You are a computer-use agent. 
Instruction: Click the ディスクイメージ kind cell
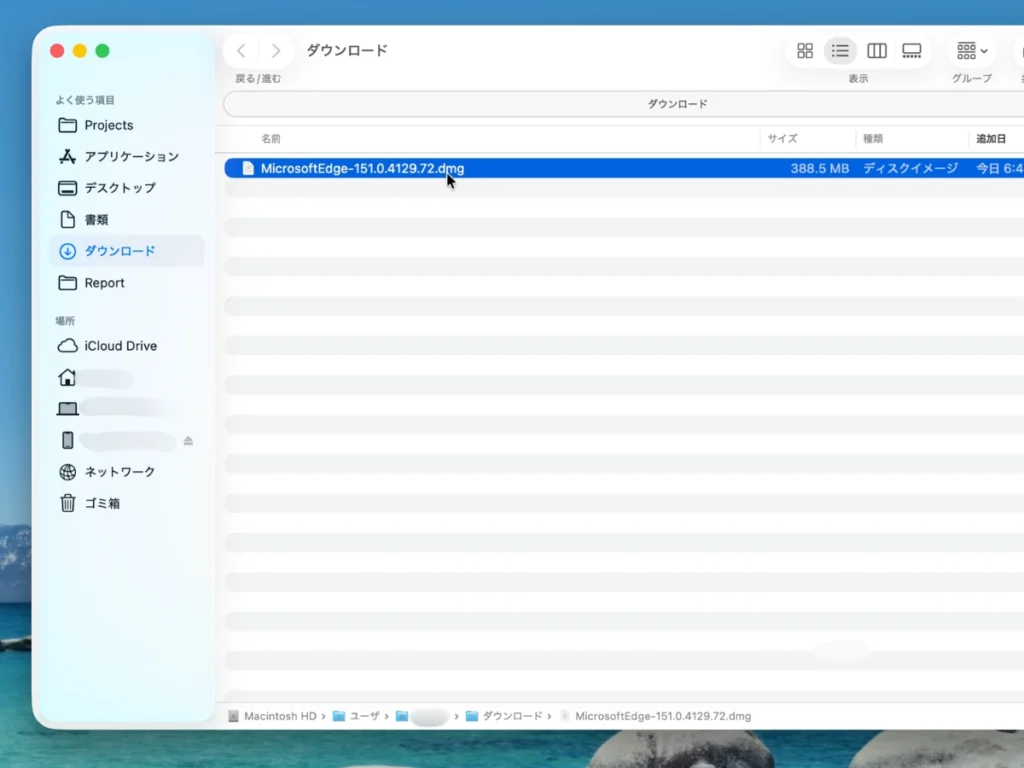[x=910, y=168]
